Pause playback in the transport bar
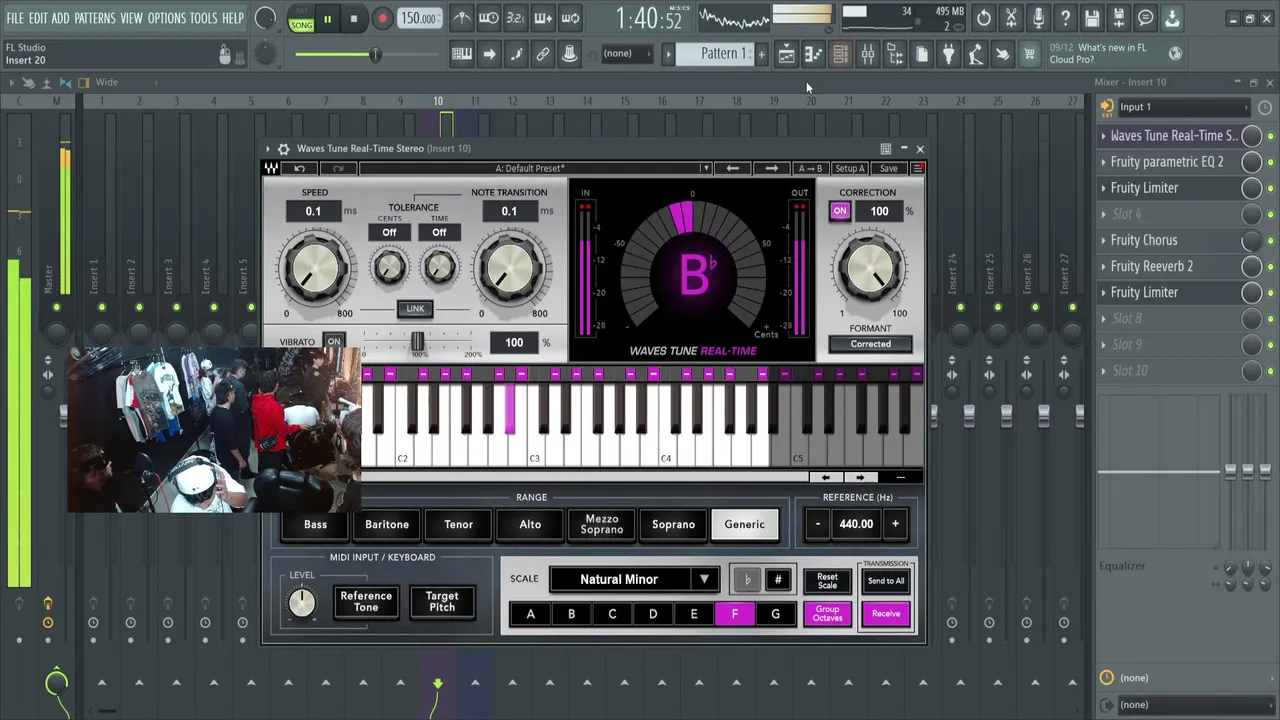Screen dimensions: 1280x720 click(x=327, y=19)
